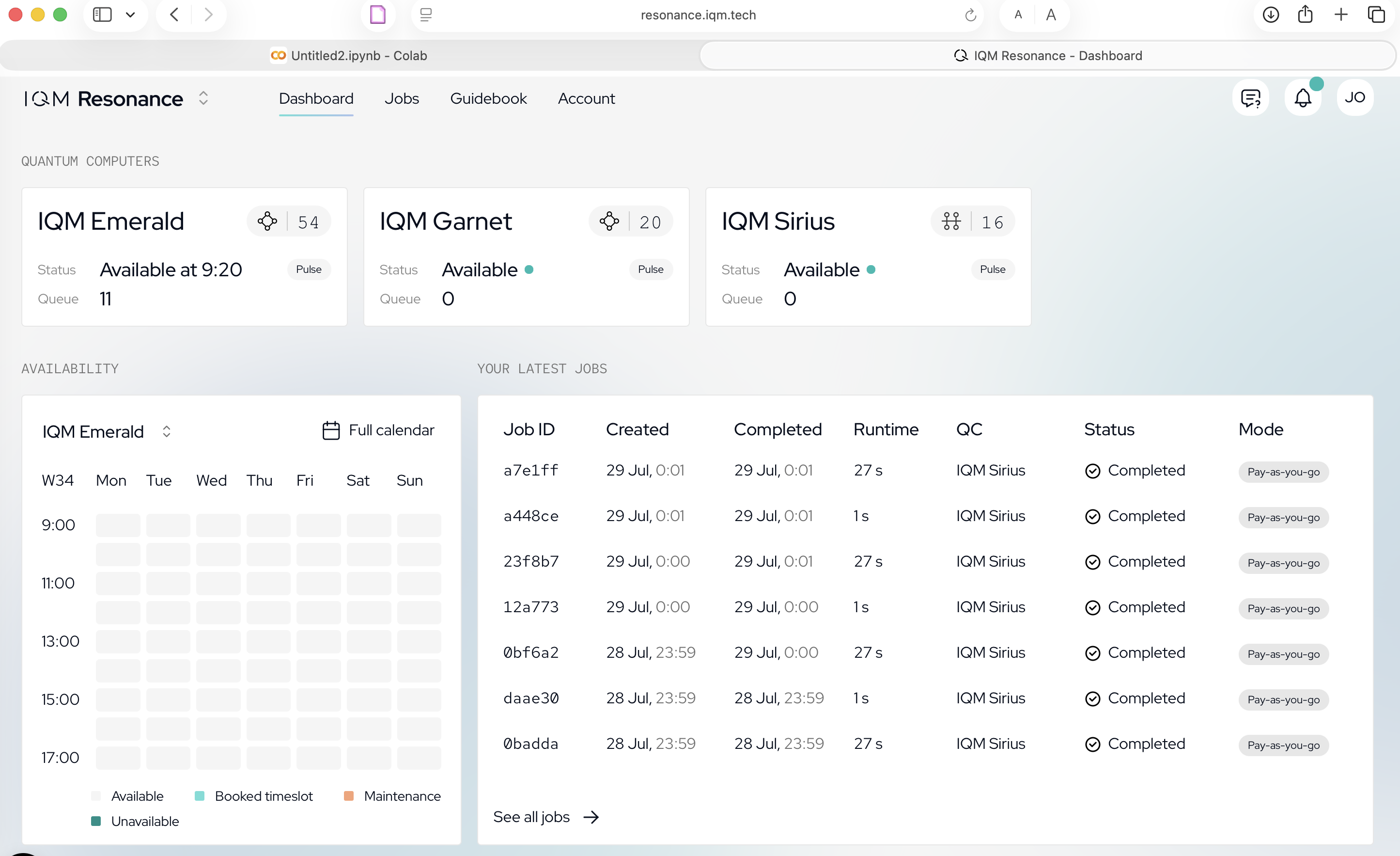
Task: Open the feedback chat icon
Action: 1251,98
